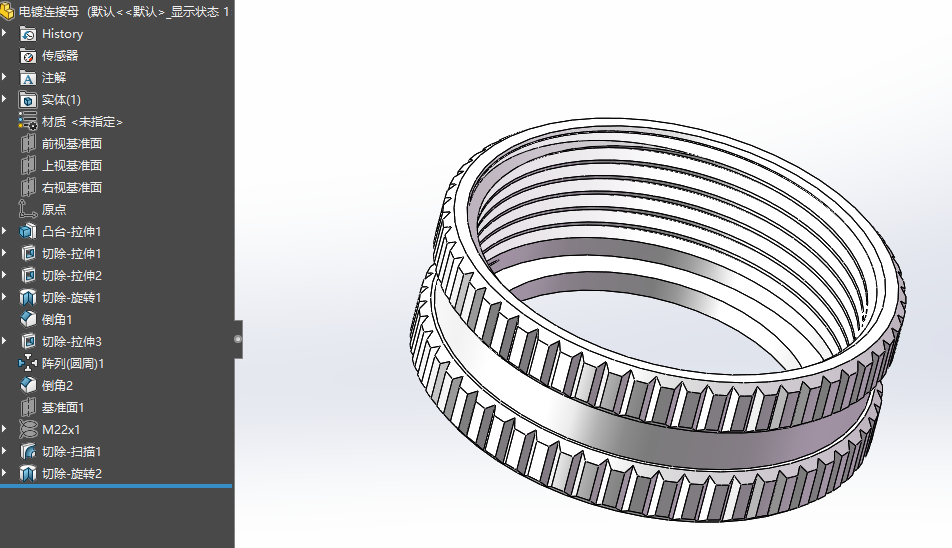
Task: Click the 倒角2 chamfer icon
Action: point(28,385)
